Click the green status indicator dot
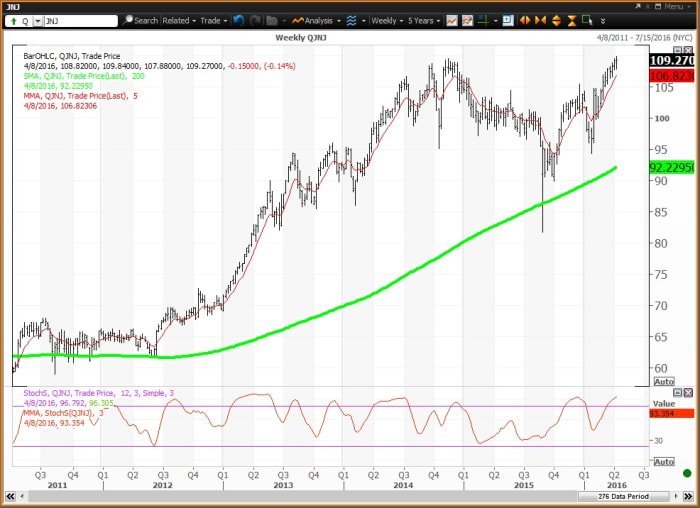Screen dimensions: 700x508 pyautogui.click(x=687, y=472)
